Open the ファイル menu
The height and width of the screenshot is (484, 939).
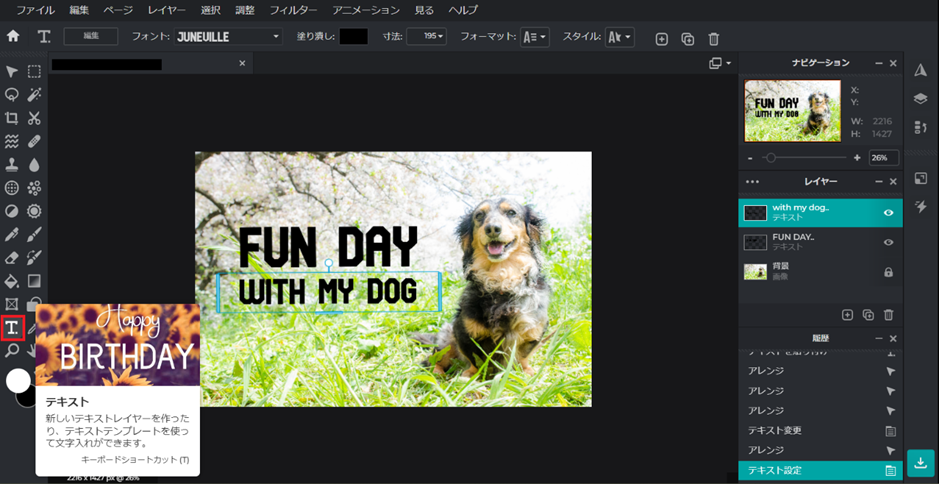[x=35, y=10]
